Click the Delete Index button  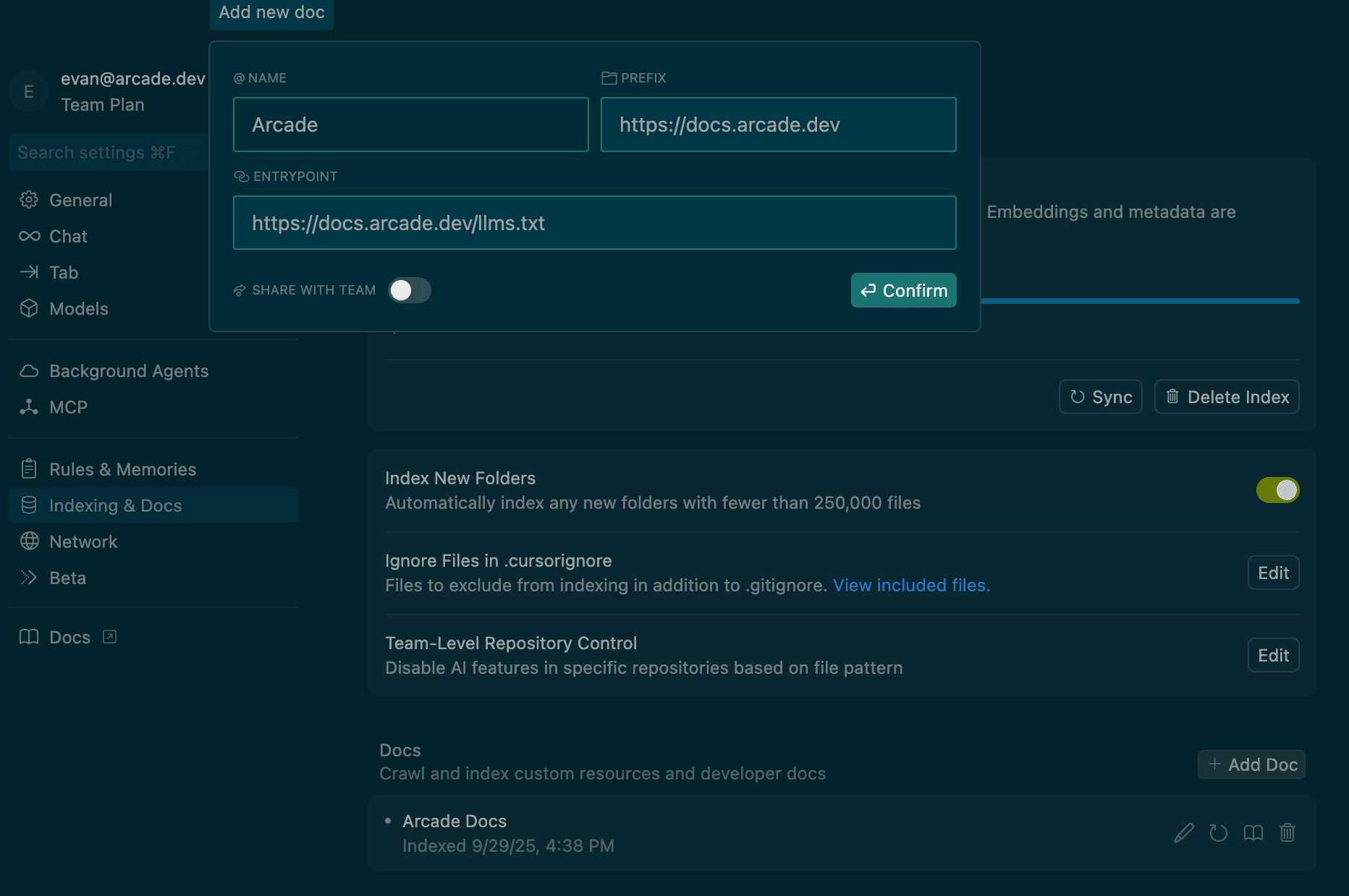(x=1227, y=397)
